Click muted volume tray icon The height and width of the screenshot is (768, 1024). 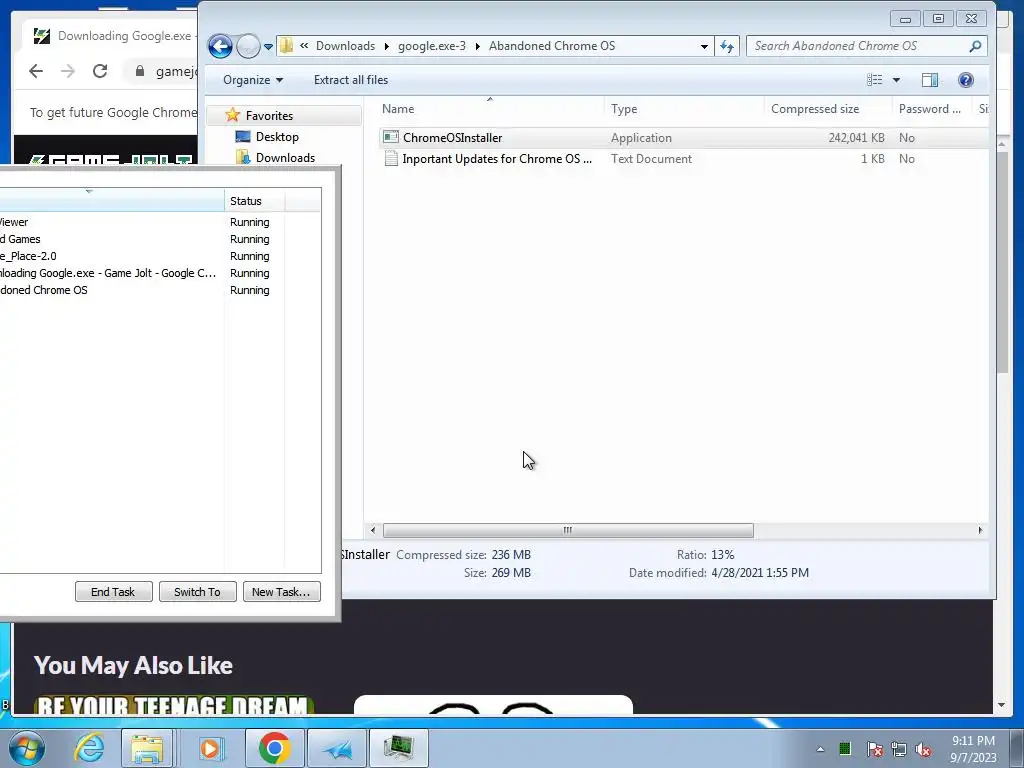click(923, 749)
